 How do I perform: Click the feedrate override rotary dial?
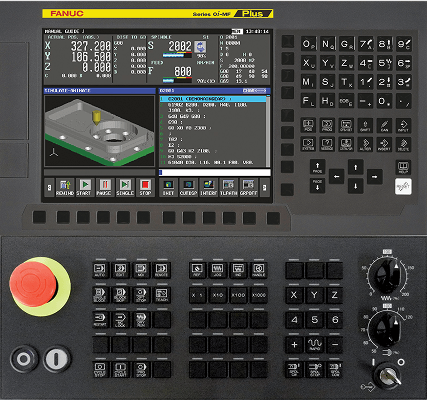coord(387,275)
